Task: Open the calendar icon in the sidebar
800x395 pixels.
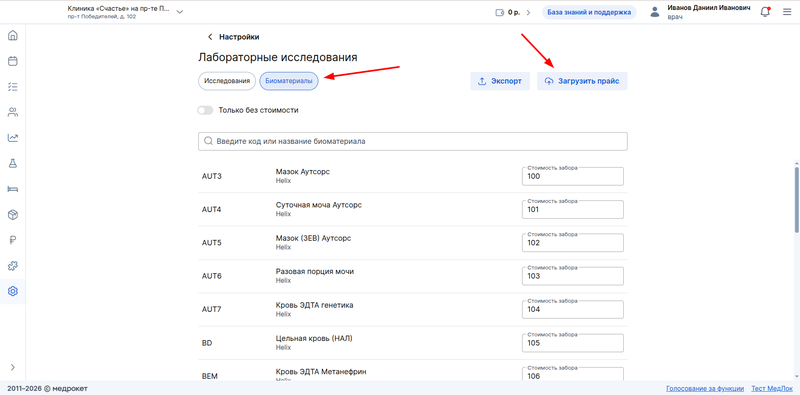Action: [x=13, y=61]
